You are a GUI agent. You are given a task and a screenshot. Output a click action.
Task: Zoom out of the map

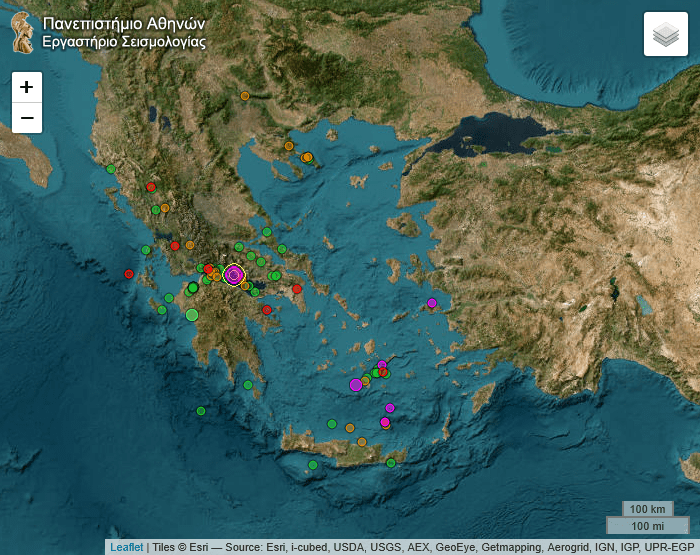click(x=27, y=118)
